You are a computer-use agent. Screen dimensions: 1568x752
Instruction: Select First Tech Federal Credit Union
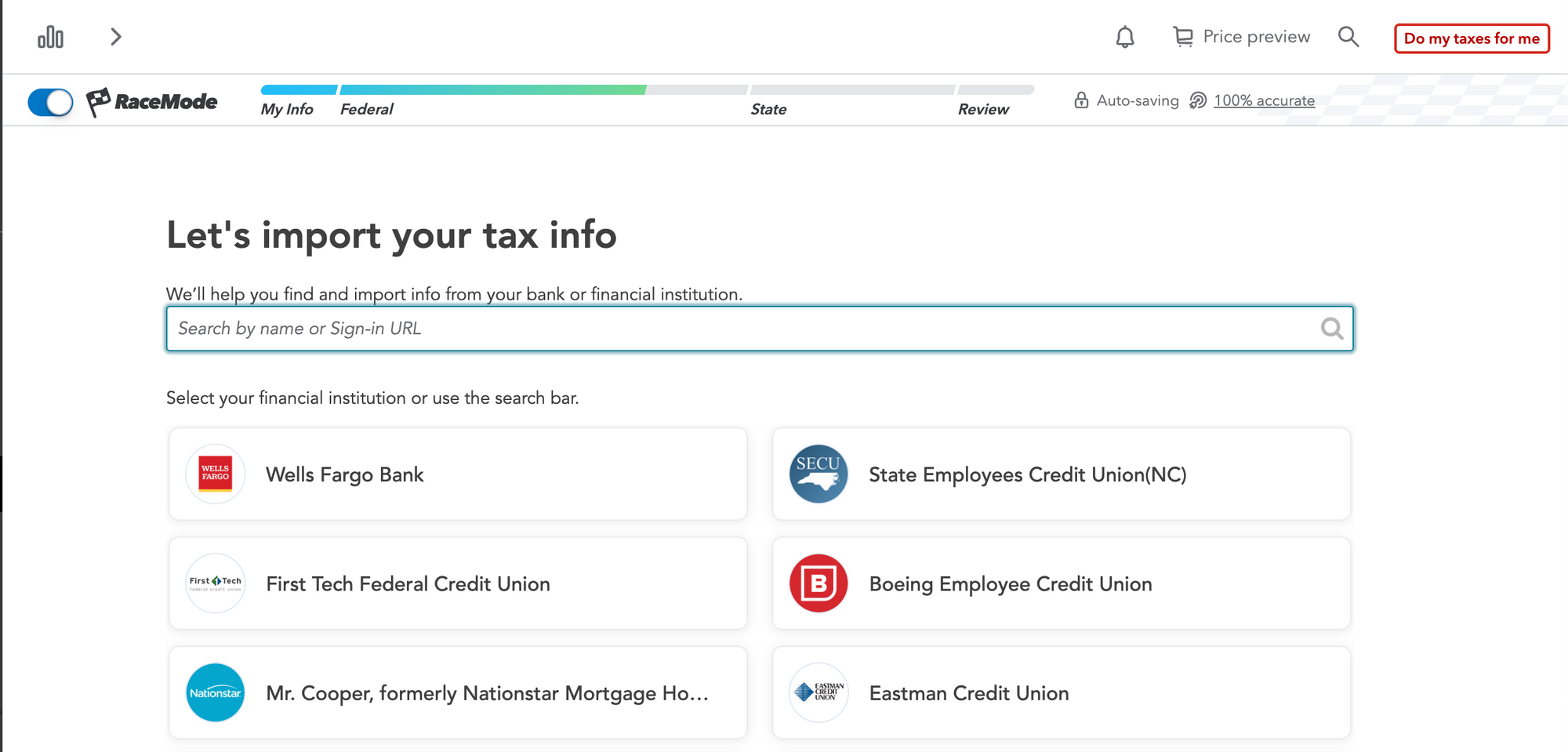click(458, 583)
